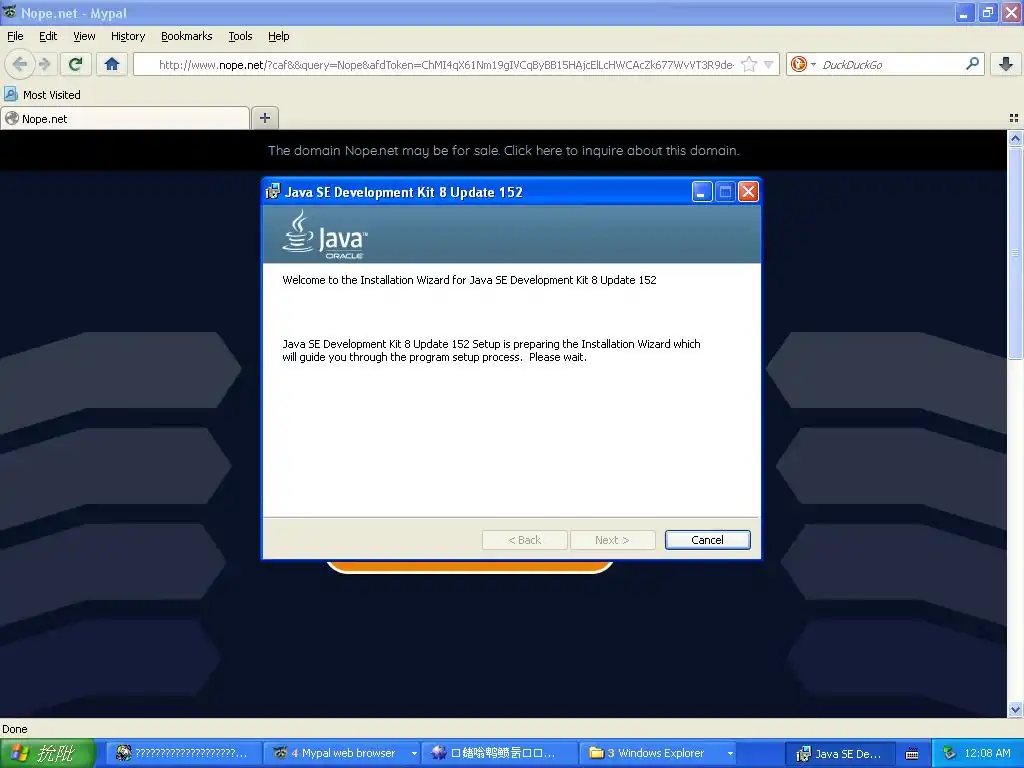The width and height of the screenshot is (1024, 768).
Task: Show tab groups grid icon
Action: click(x=1014, y=118)
